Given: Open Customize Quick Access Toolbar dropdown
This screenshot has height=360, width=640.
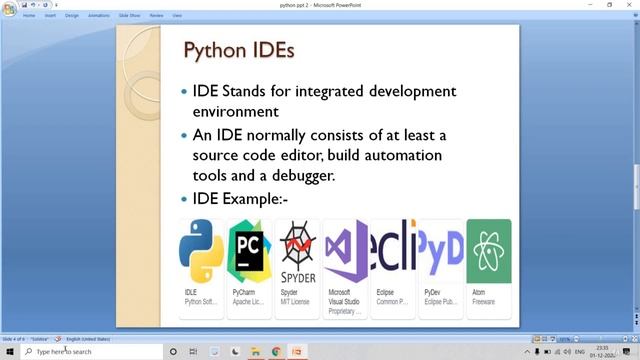Looking at the screenshot, I should tap(56, 5).
